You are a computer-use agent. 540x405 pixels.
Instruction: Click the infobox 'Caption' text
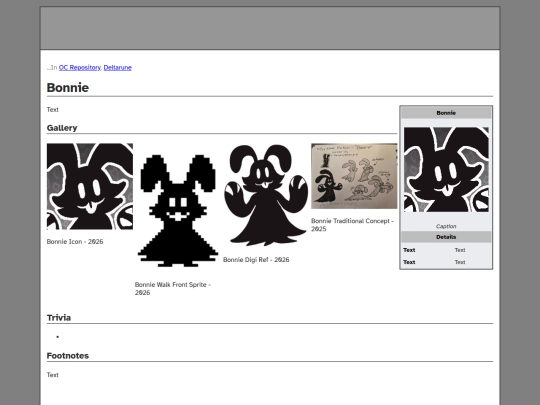pos(446,226)
